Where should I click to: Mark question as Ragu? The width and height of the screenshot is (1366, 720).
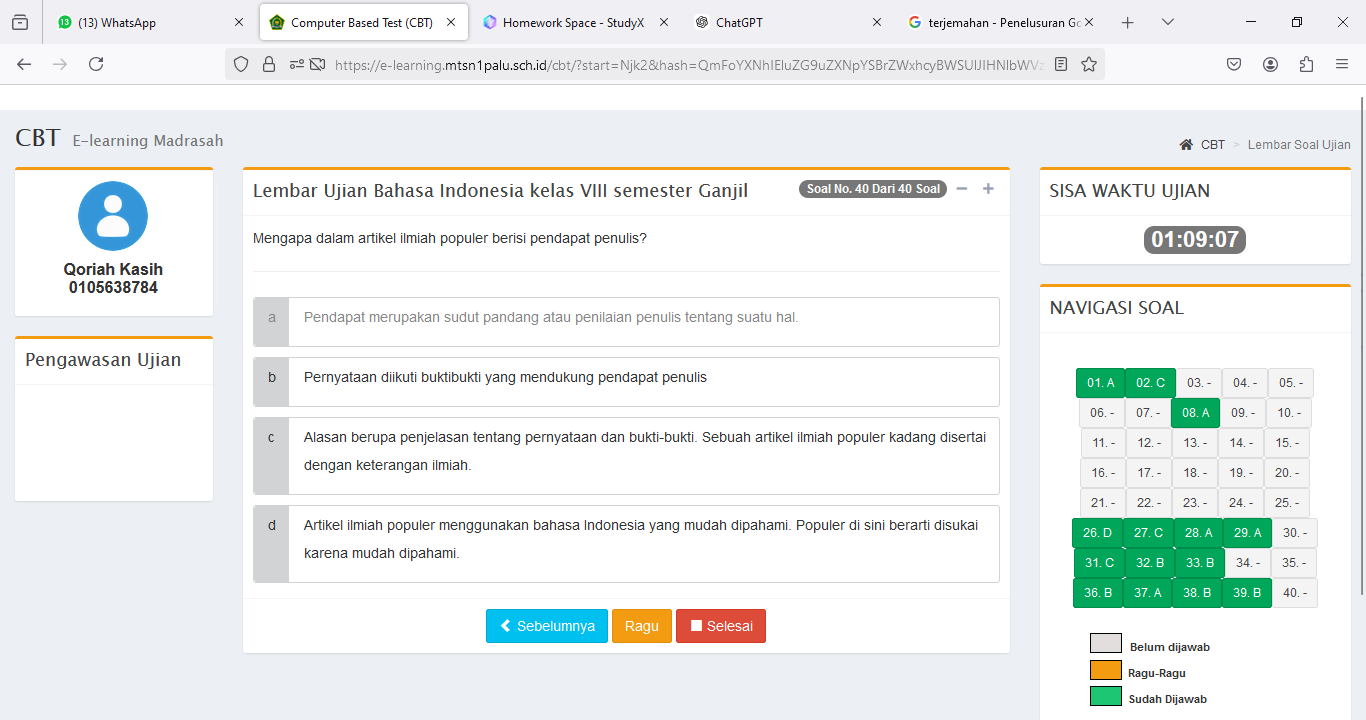point(642,626)
